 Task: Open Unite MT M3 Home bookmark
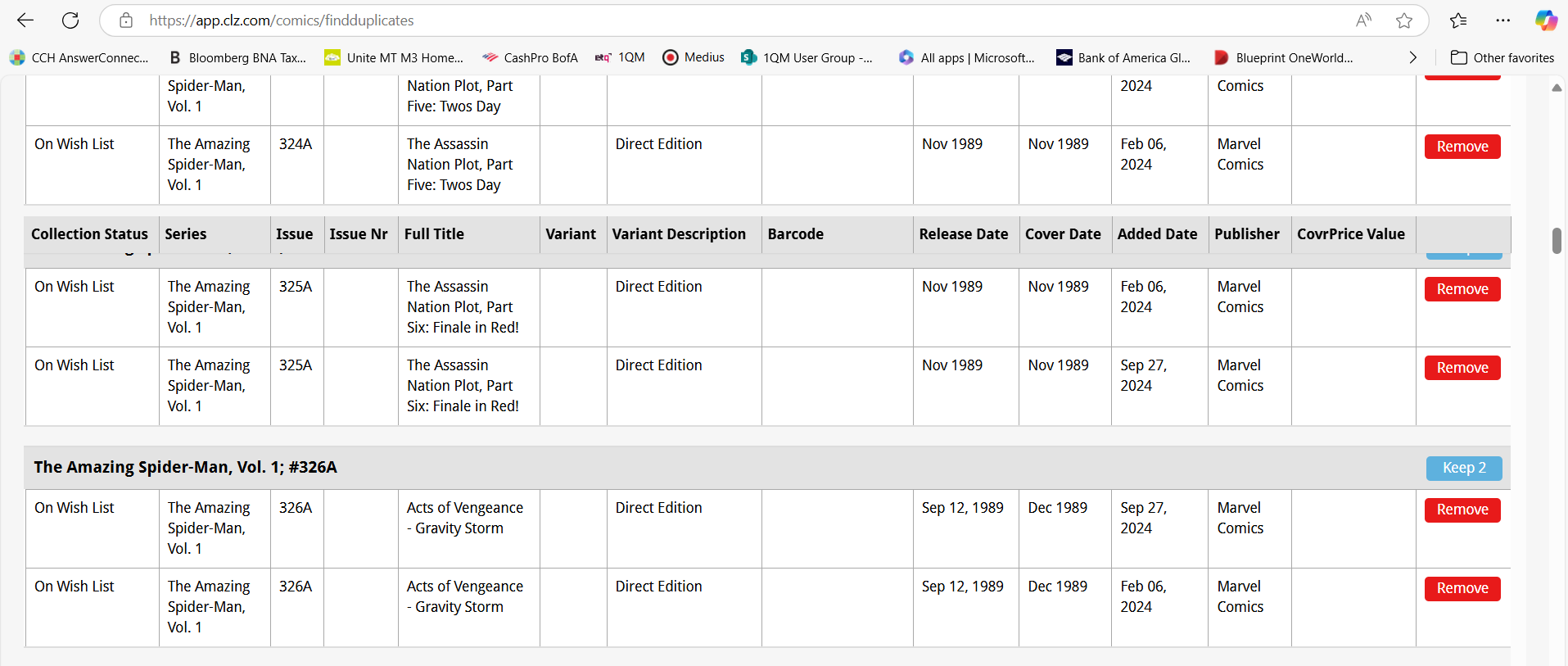[394, 57]
